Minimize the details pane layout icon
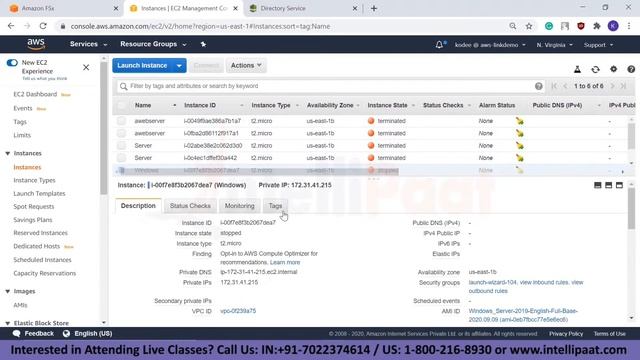The height and width of the screenshot is (360, 640). pyautogui.click(x=598, y=185)
